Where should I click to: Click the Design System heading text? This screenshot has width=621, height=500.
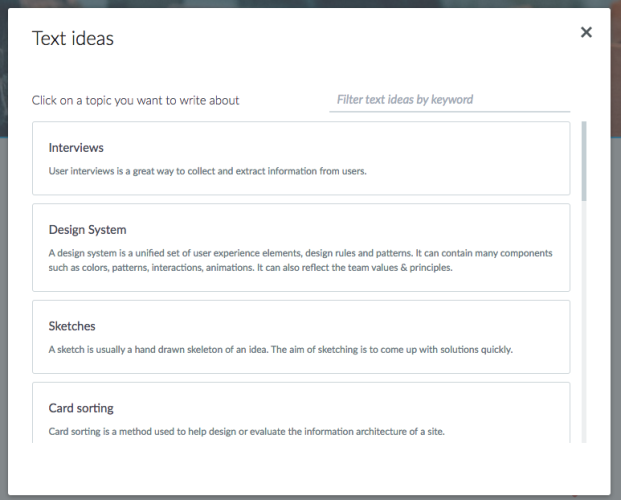click(88, 230)
